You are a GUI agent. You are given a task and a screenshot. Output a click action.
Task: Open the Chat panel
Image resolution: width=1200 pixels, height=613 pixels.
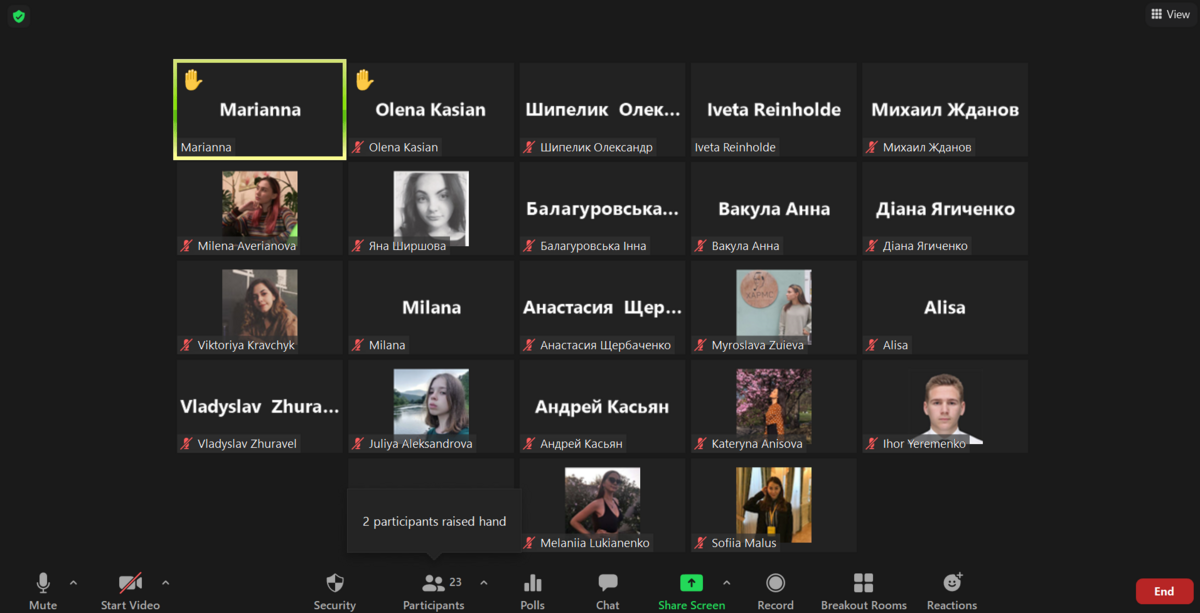pos(608,591)
